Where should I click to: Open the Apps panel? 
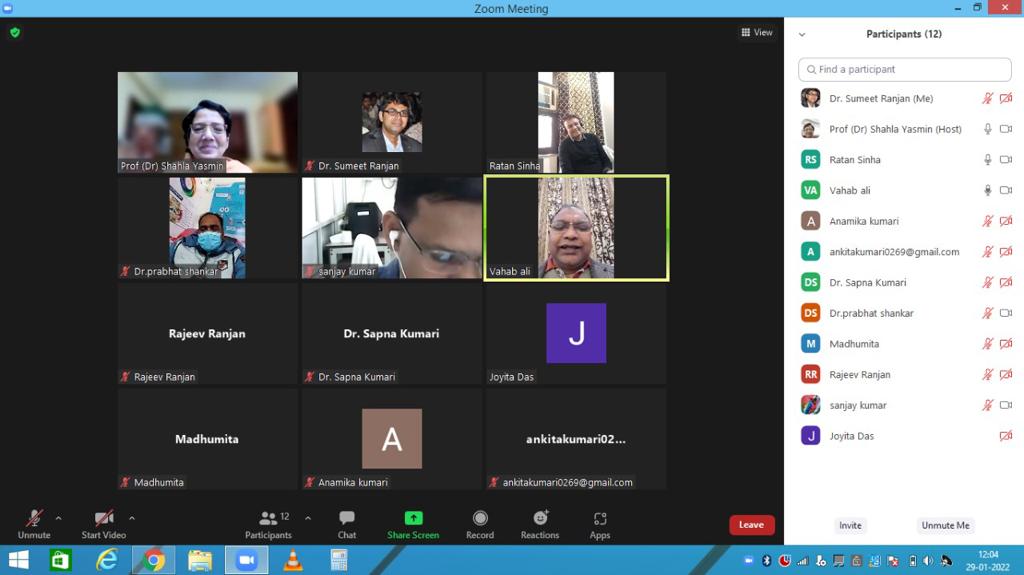[600, 523]
